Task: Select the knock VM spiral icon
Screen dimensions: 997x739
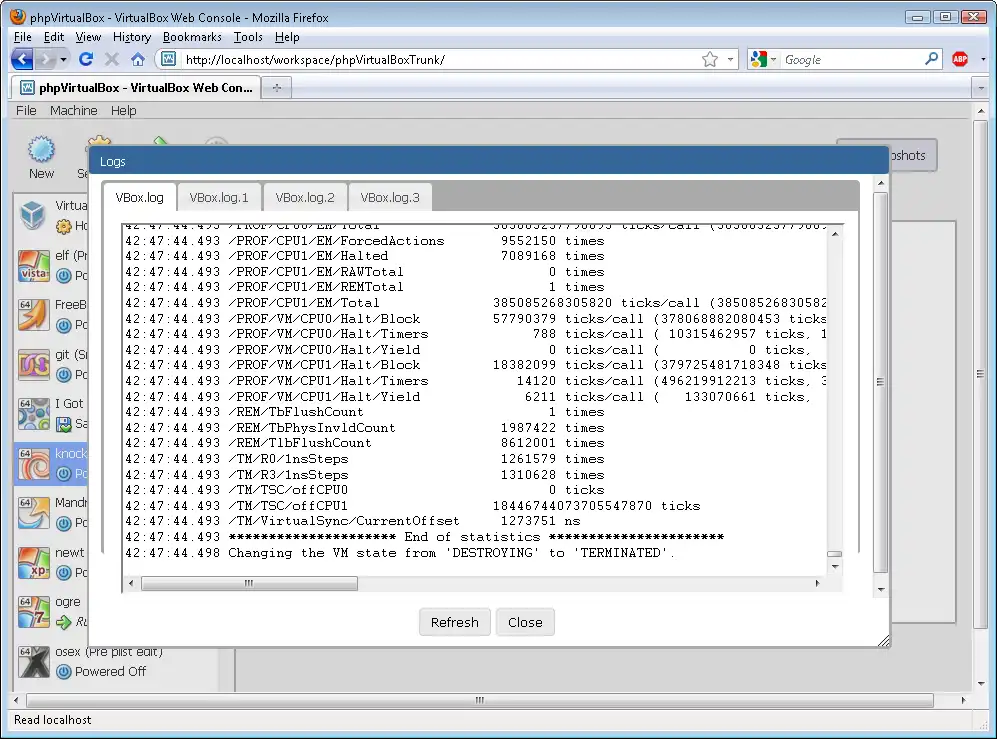Action: (34, 464)
